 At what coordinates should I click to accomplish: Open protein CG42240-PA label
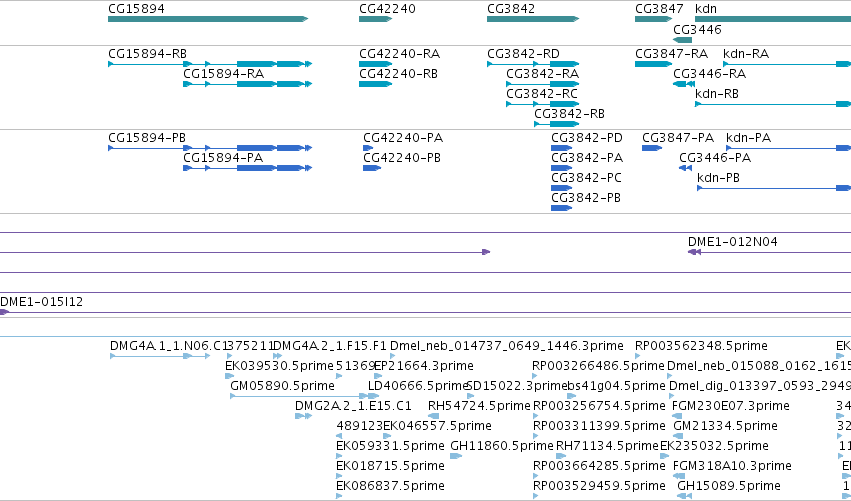403,138
